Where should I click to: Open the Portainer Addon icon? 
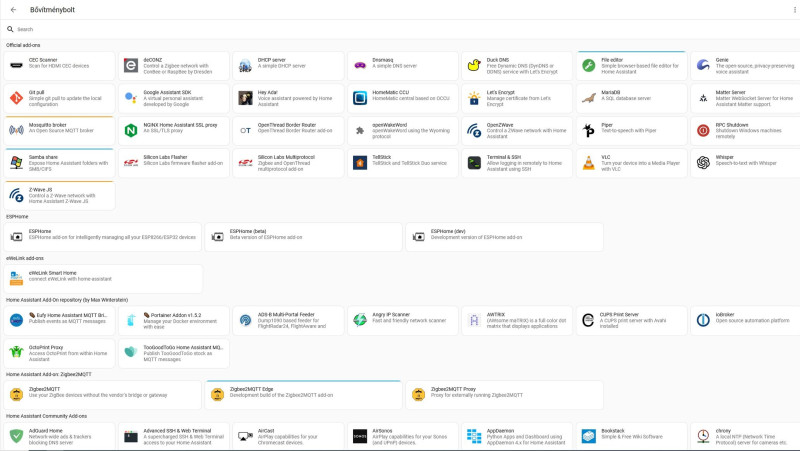point(131,320)
